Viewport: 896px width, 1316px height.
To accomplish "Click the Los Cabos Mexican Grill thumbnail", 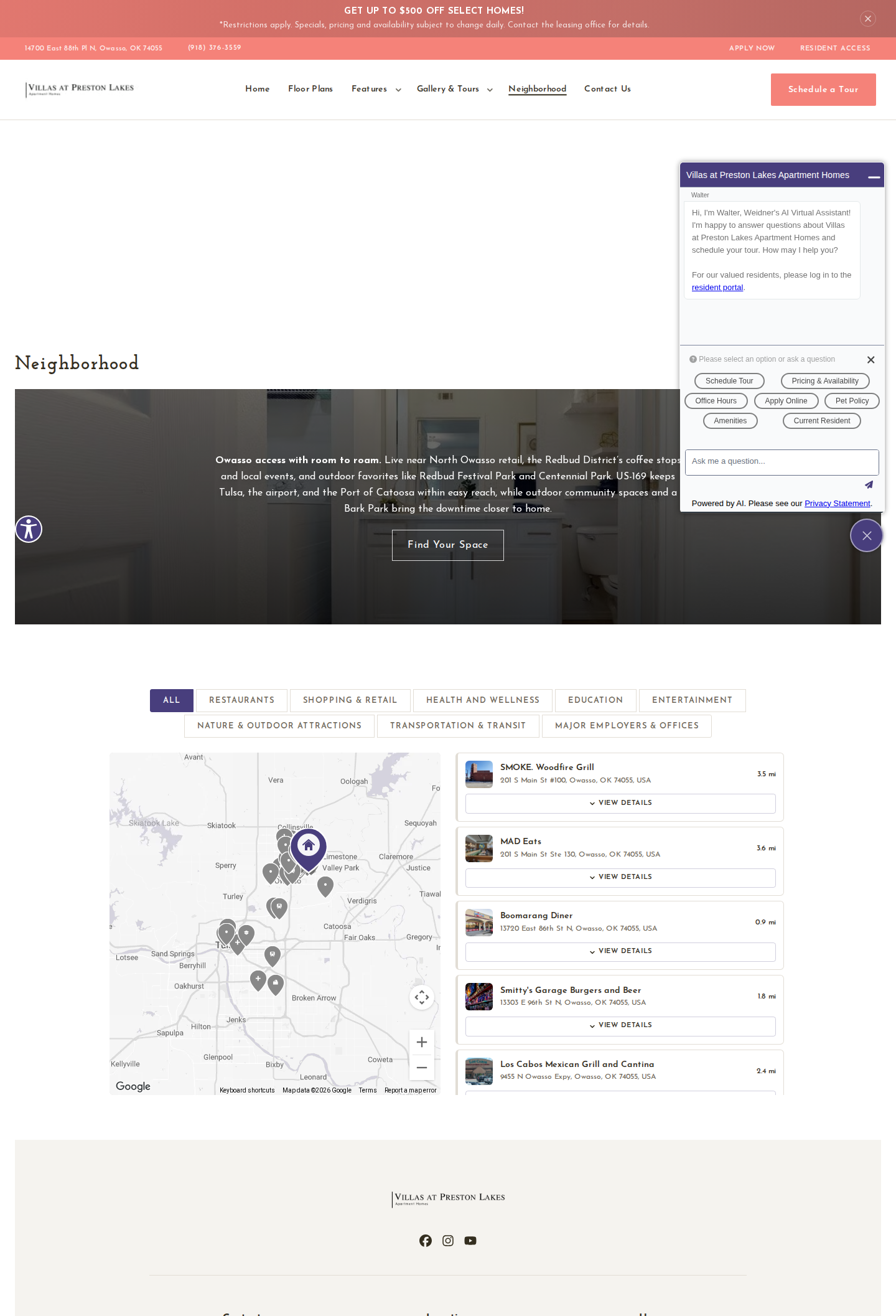I will tap(479, 1071).
